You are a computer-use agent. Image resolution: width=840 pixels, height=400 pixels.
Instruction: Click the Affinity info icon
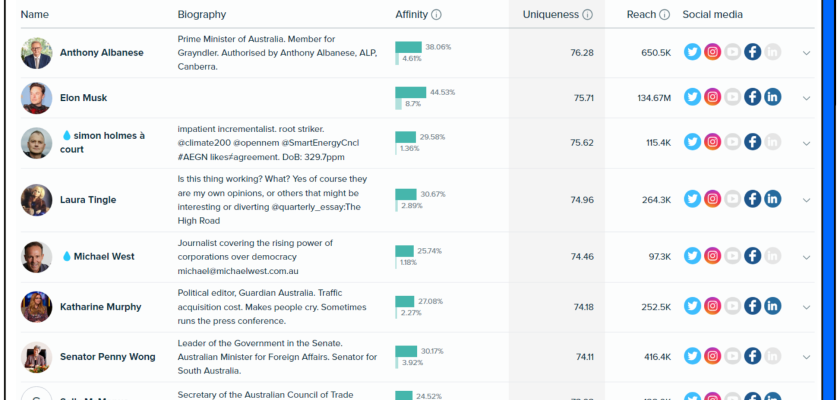437,15
